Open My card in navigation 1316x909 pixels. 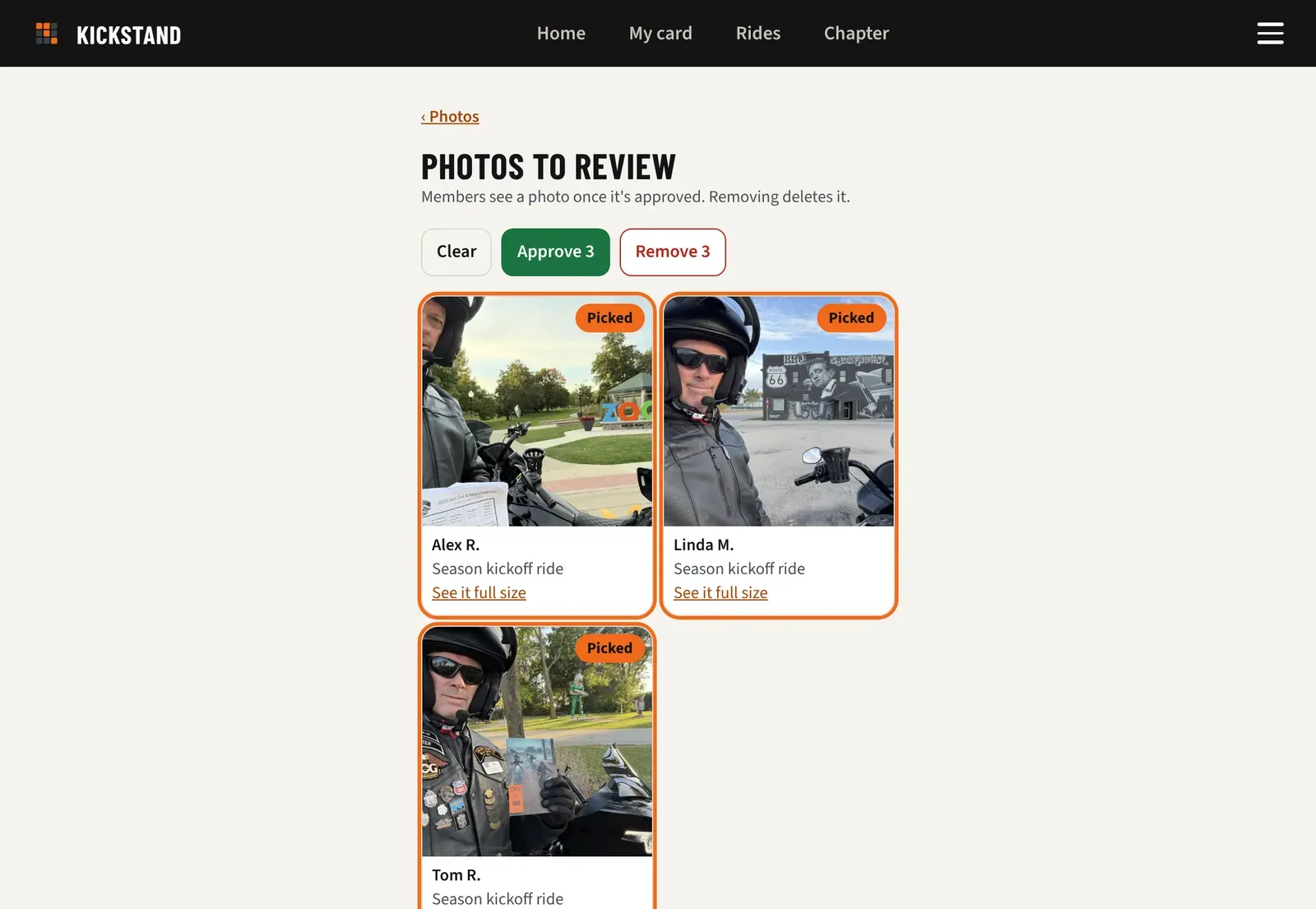coord(660,34)
